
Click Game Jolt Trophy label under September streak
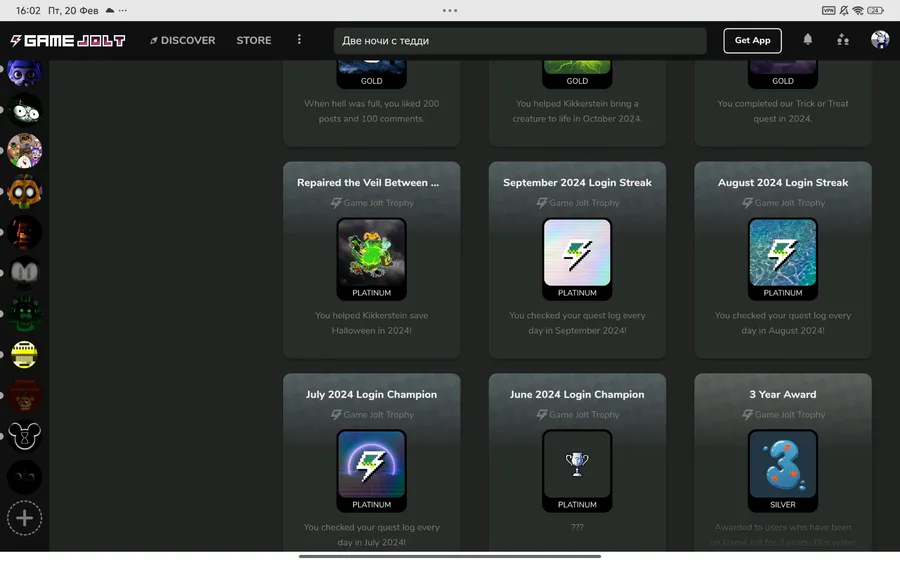click(577, 203)
